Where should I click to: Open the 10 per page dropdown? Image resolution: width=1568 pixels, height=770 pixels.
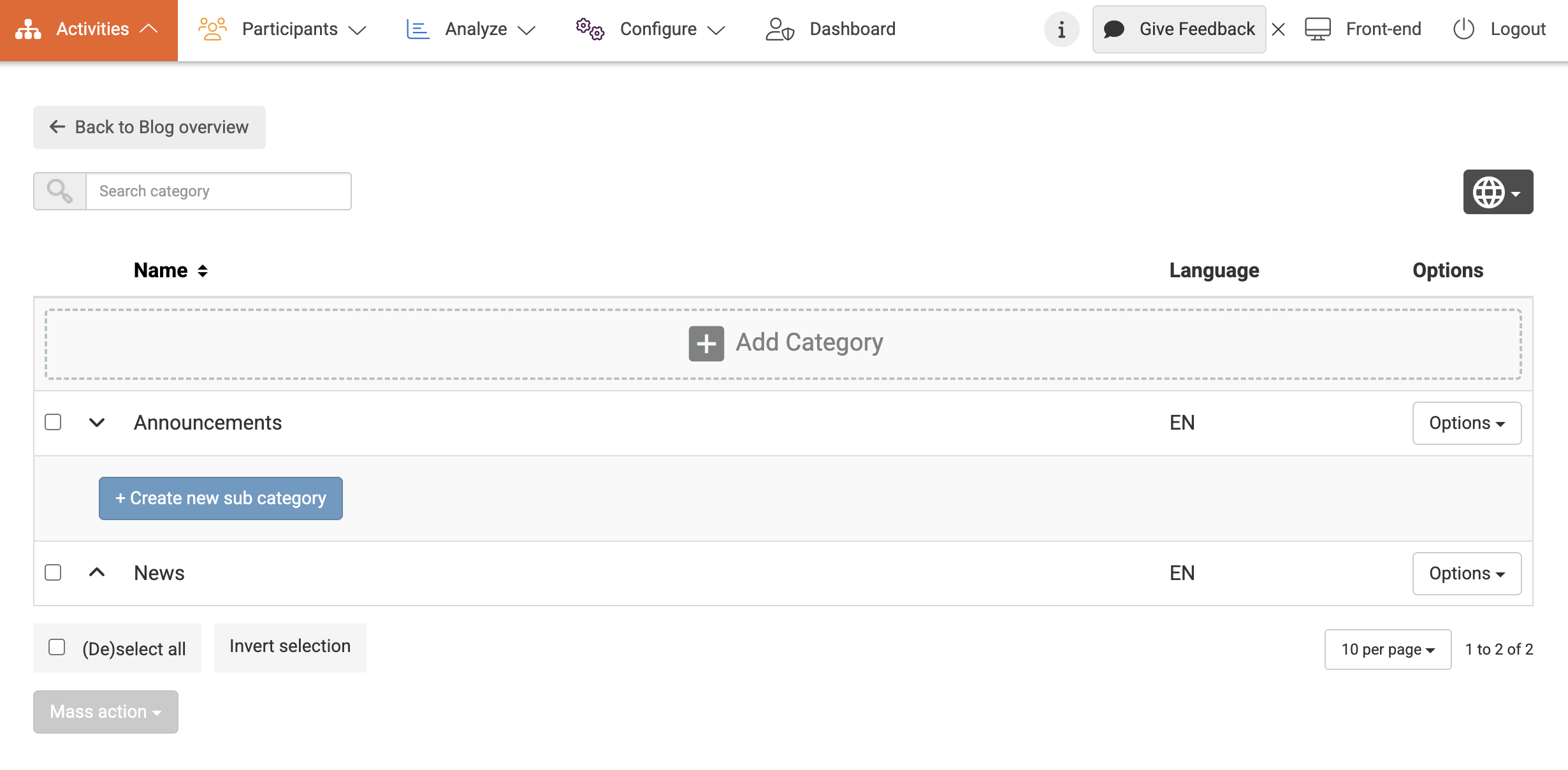1388,650
